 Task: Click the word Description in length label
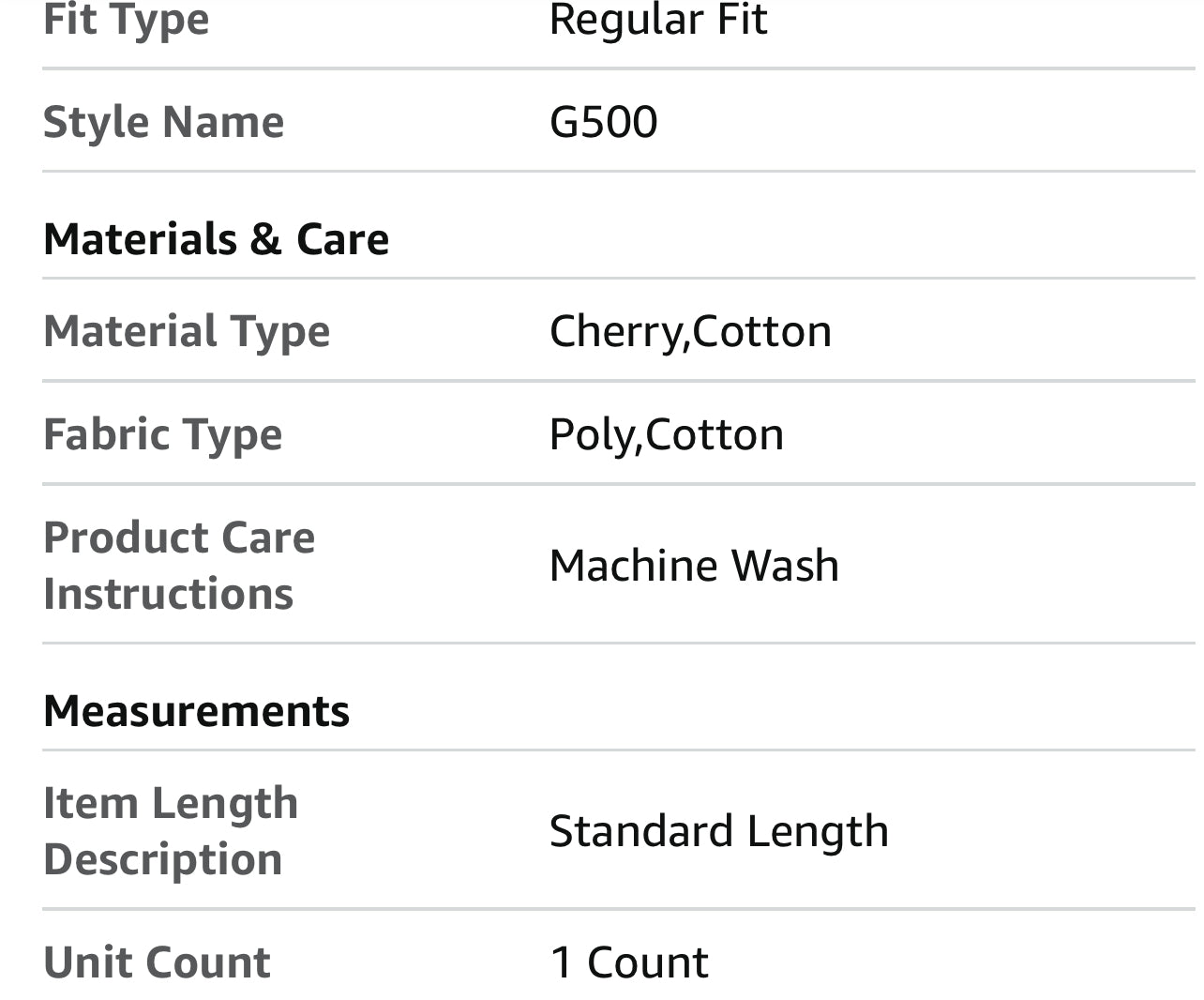162,859
